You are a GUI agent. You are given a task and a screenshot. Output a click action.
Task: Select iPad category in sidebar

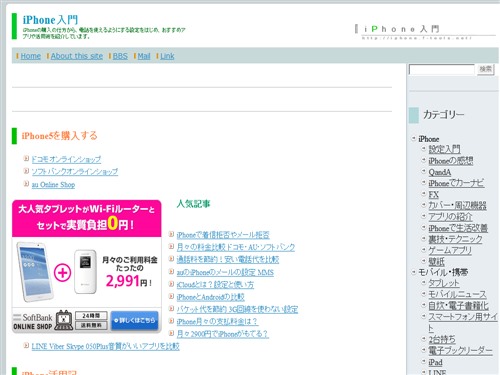coord(435,362)
